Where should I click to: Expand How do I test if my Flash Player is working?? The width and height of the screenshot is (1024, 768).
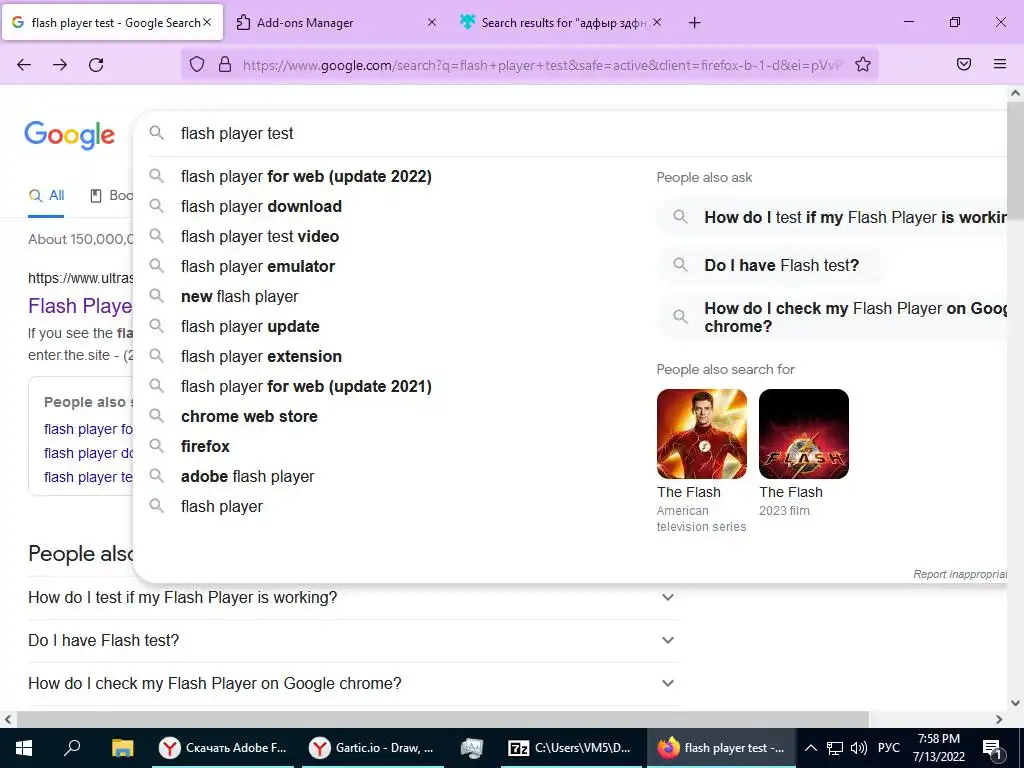pyautogui.click(x=354, y=598)
